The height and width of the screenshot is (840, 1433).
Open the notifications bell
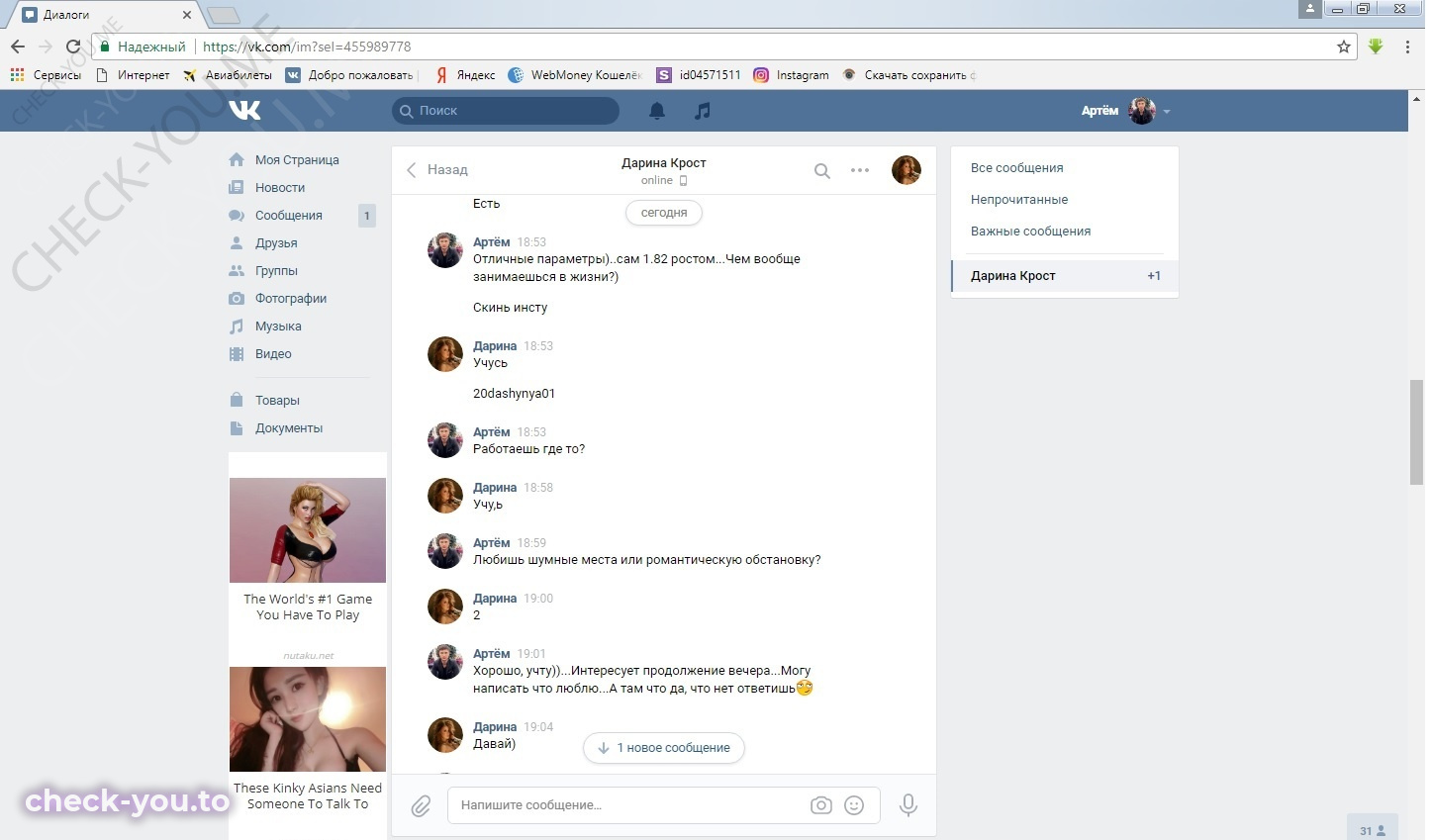point(657,111)
